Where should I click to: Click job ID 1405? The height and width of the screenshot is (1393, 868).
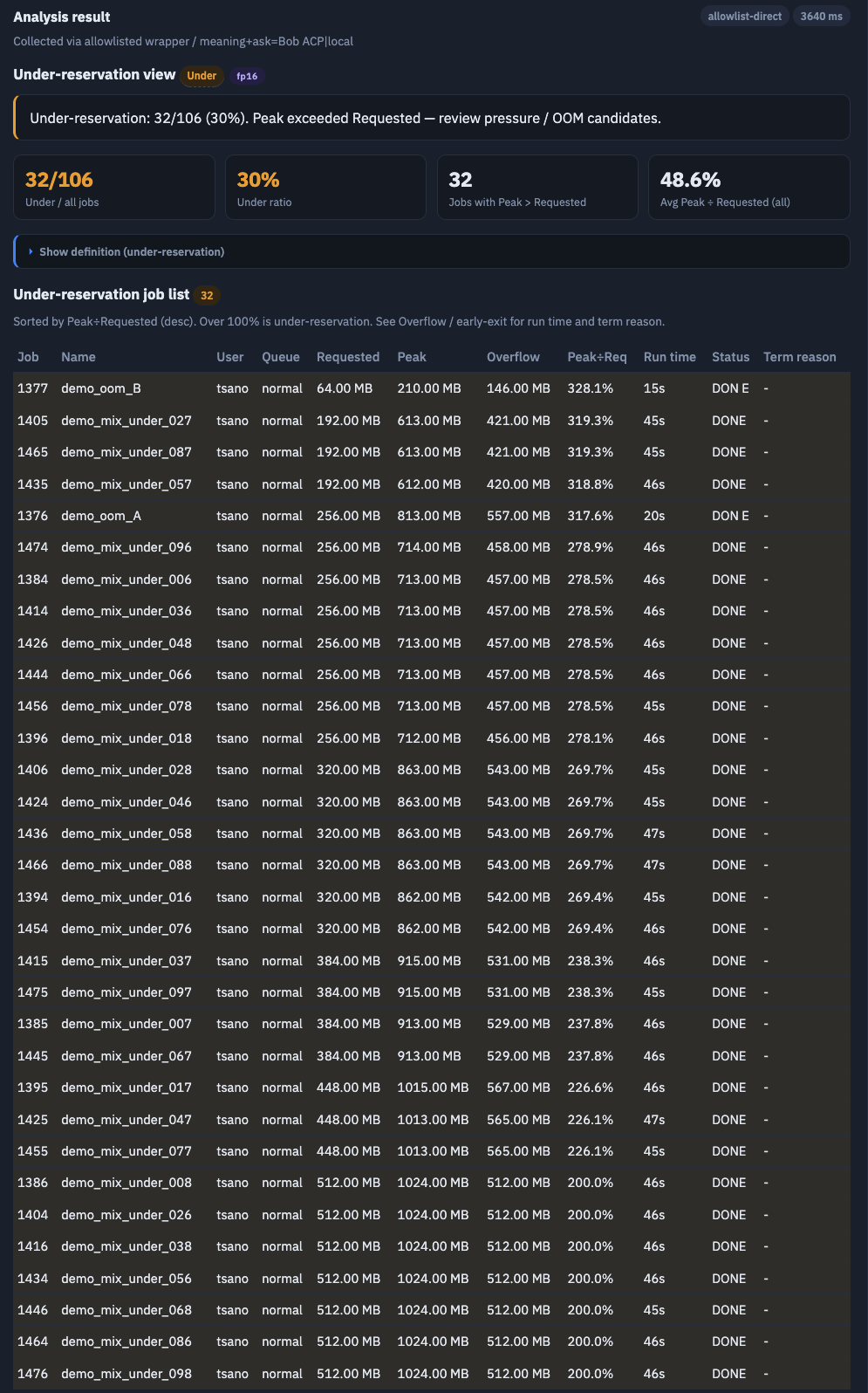click(x=32, y=421)
